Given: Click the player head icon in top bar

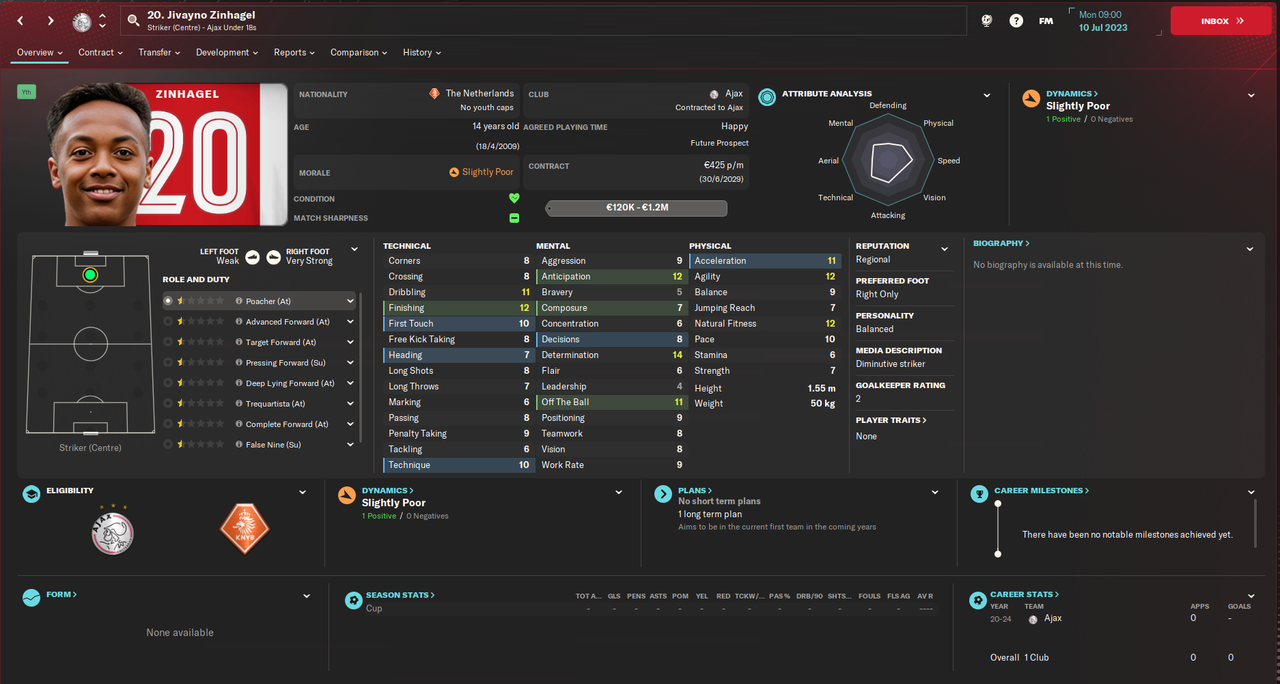Looking at the screenshot, I should (987, 20).
